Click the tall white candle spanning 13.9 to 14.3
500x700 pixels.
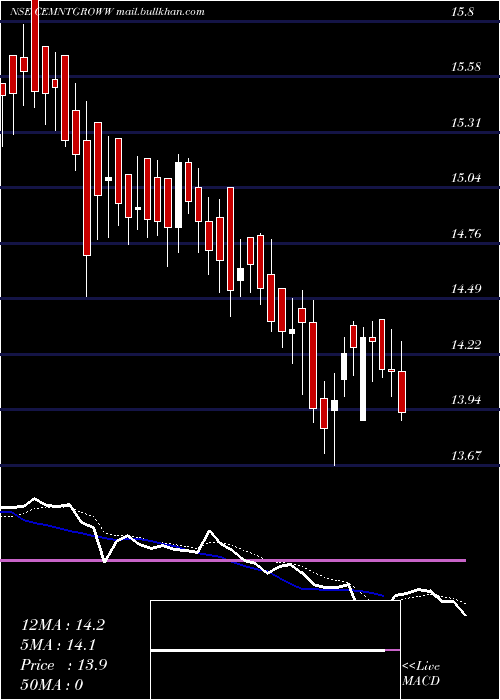click(363, 379)
